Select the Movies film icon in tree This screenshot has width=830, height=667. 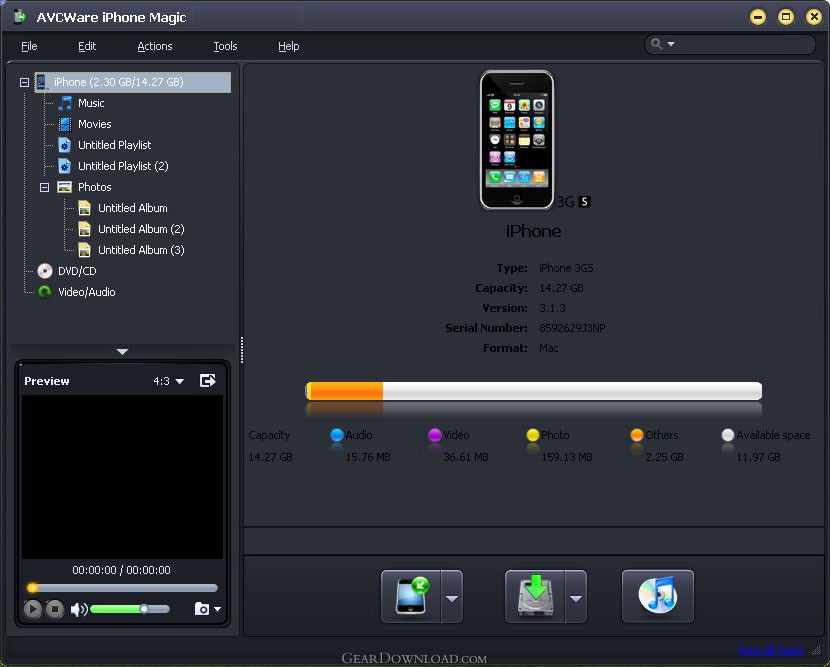click(x=65, y=124)
